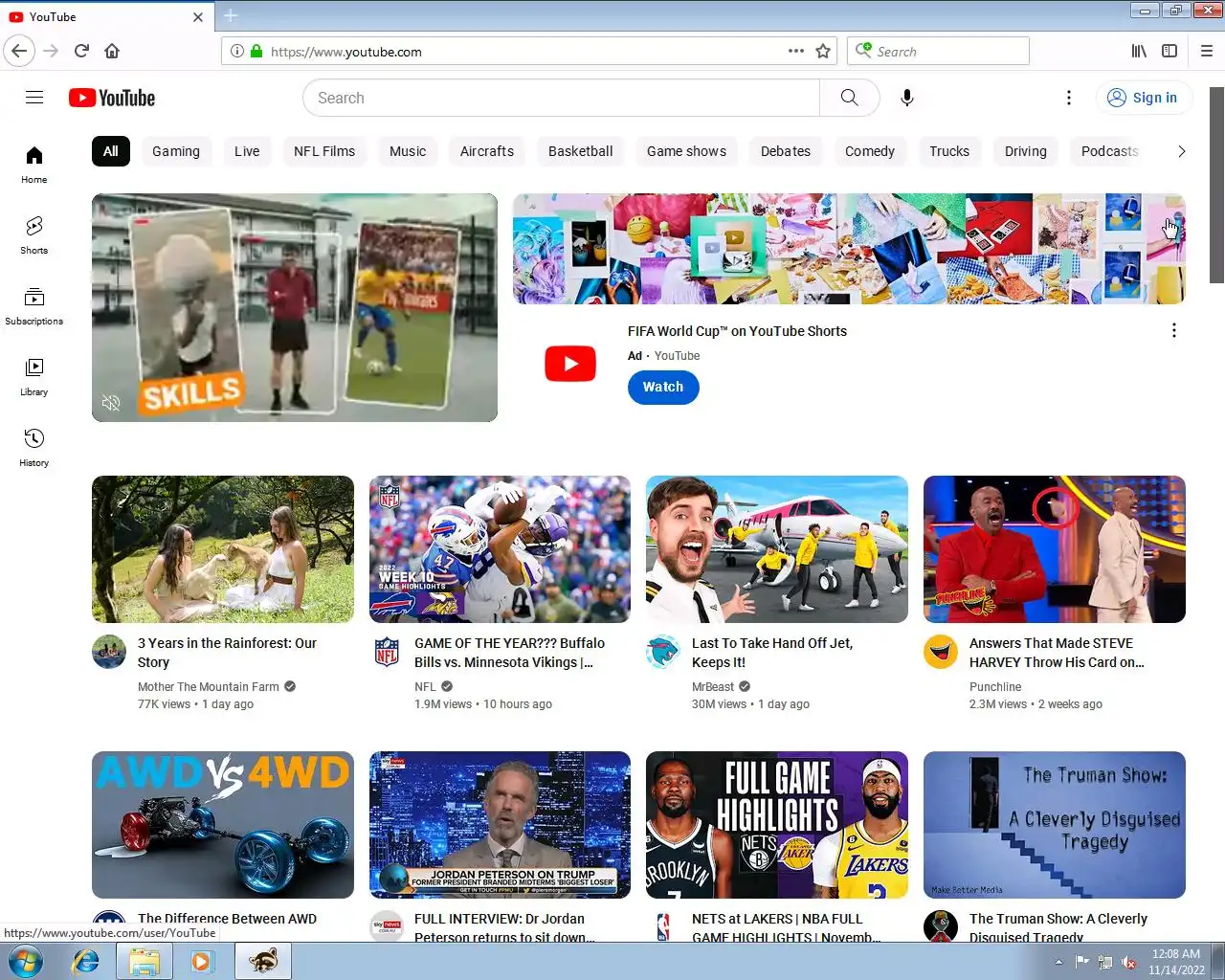1225x980 pixels.
Task: Open NFL channel avatar
Action: point(387,652)
